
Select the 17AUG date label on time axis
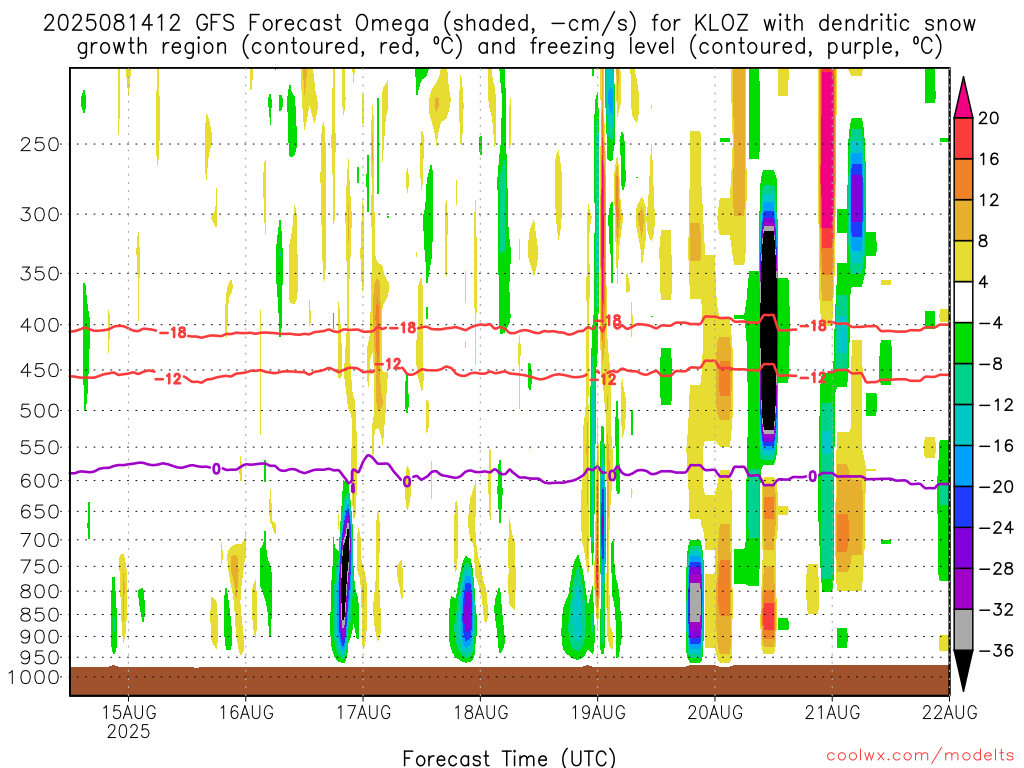pos(364,712)
